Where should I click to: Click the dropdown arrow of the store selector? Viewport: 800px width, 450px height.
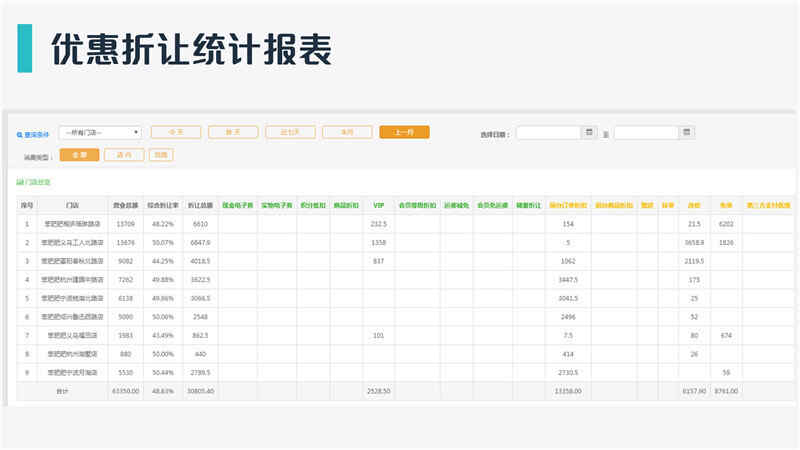[x=136, y=133]
